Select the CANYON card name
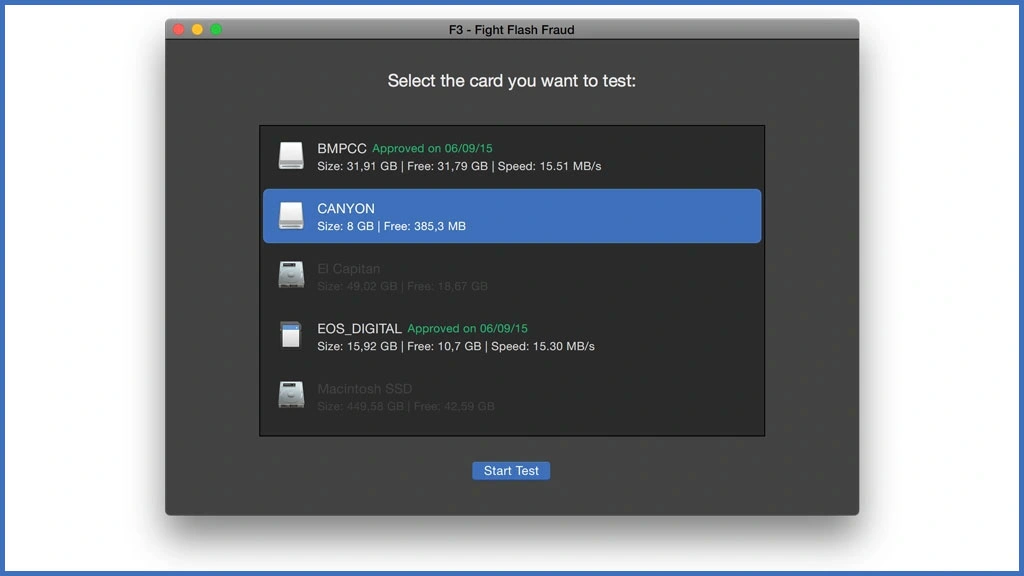This screenshot has height=576, width=1024. pyautogui.click(x=346, y=208)
